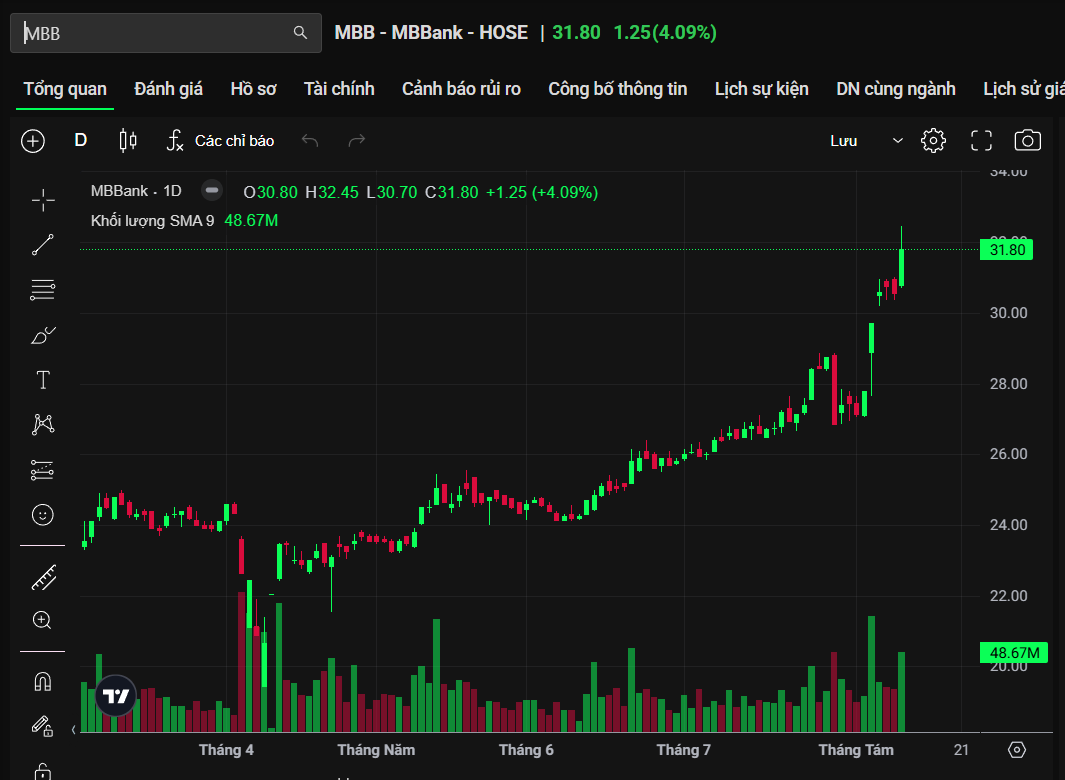Viewport: 1065px width, 780px height.
Task: Take a chart snapshot with camera icon
Action: [1028, 141]
